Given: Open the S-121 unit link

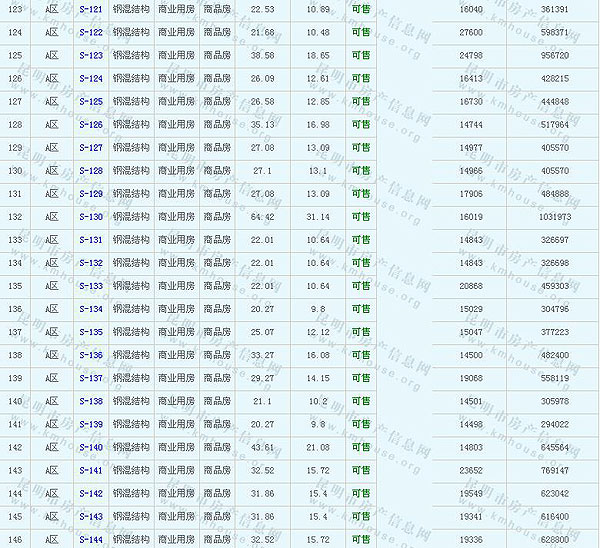Looking at the screenshot, I should pyautogui.click(x=91, y=9).
